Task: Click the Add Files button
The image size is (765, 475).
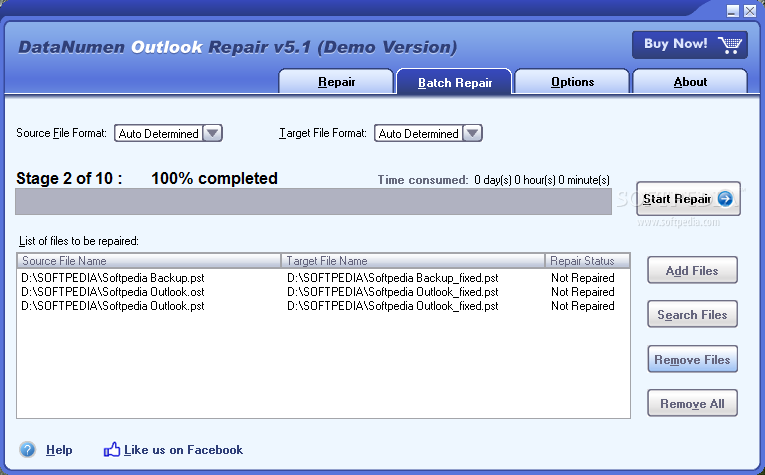Action: pyautogui.click(x=692, y=270)
